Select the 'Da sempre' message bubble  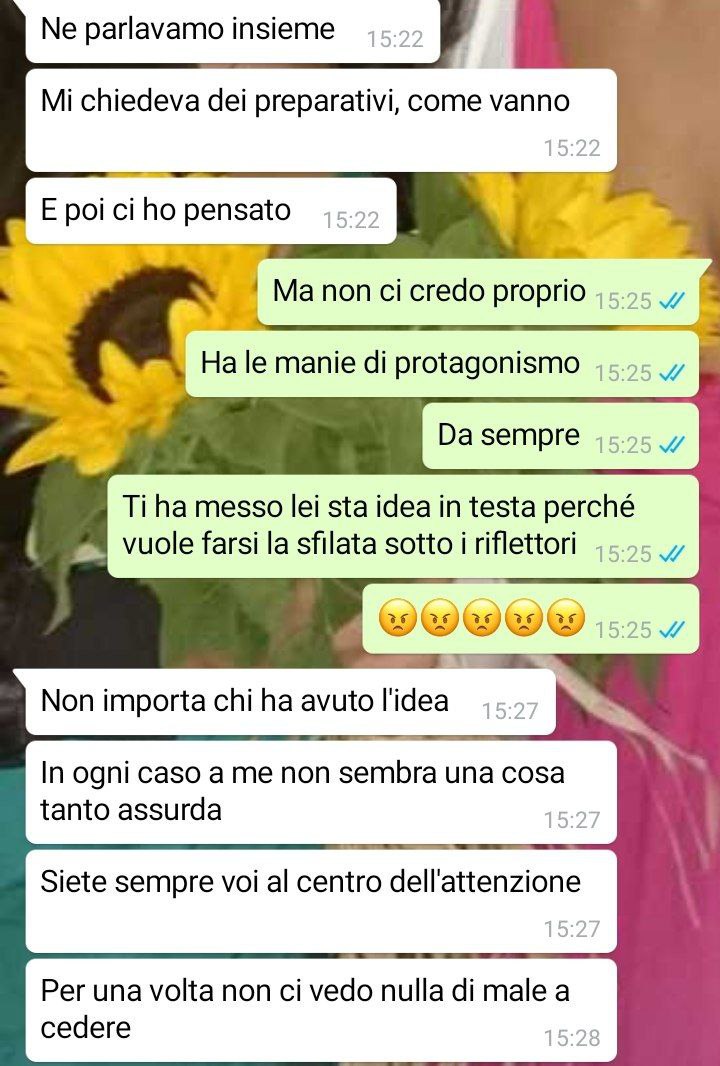click(560, 436)
